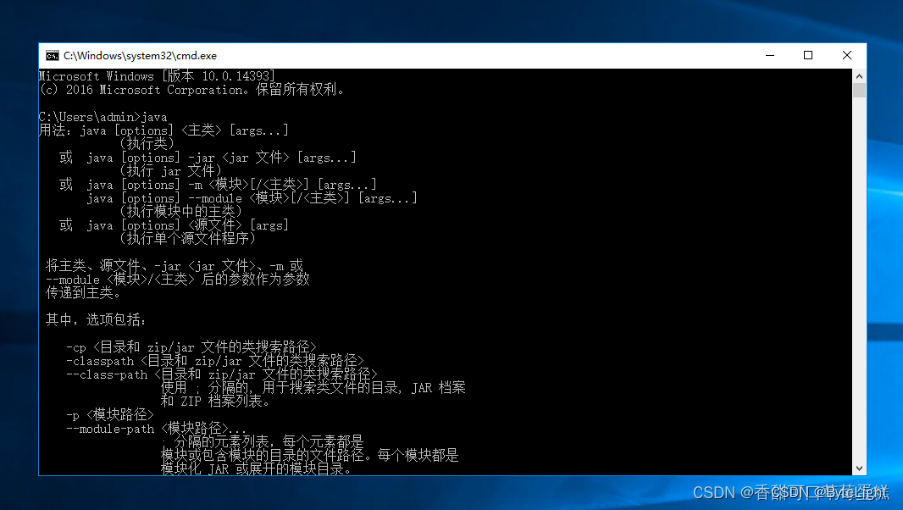Click the 'Microsoft Windows [版本 10.0.14393]' line
This screenshot has height=510, width=903.
(157, 76)
